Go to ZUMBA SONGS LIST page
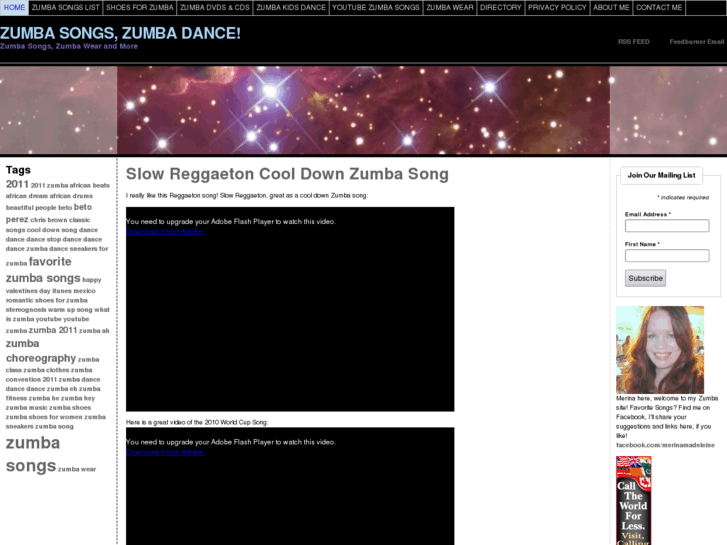 (65, 7)
